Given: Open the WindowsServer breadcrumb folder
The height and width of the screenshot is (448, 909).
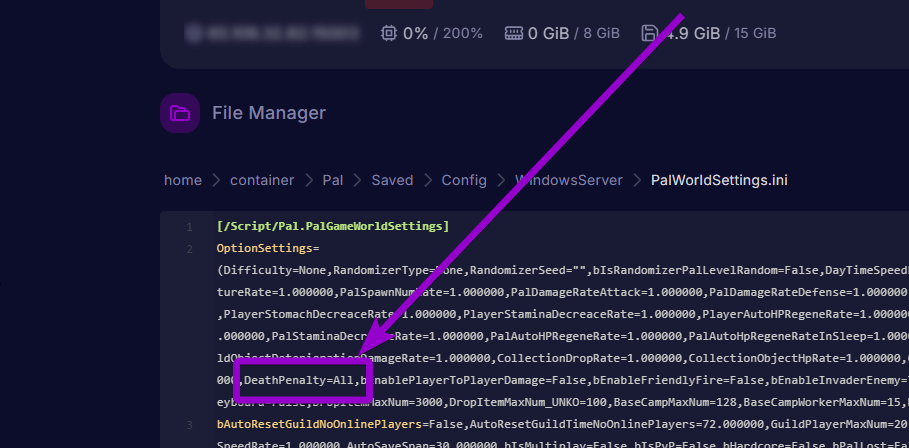Looking at the screenshot, I should coord(568,180).
